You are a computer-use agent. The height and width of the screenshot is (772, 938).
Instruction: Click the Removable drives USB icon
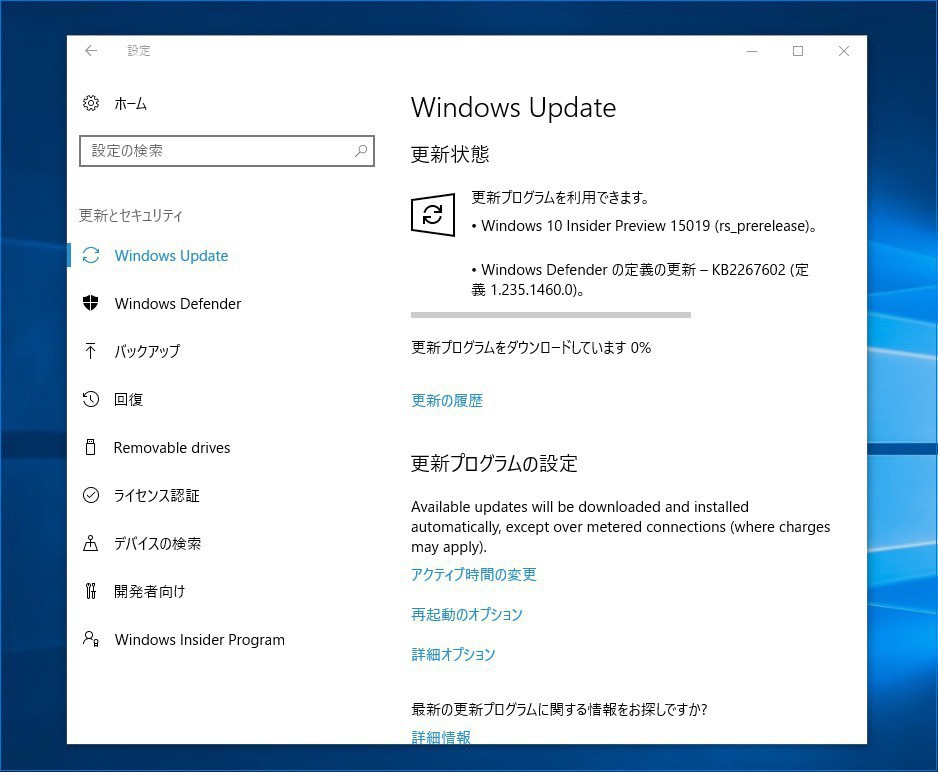point(90,447)
